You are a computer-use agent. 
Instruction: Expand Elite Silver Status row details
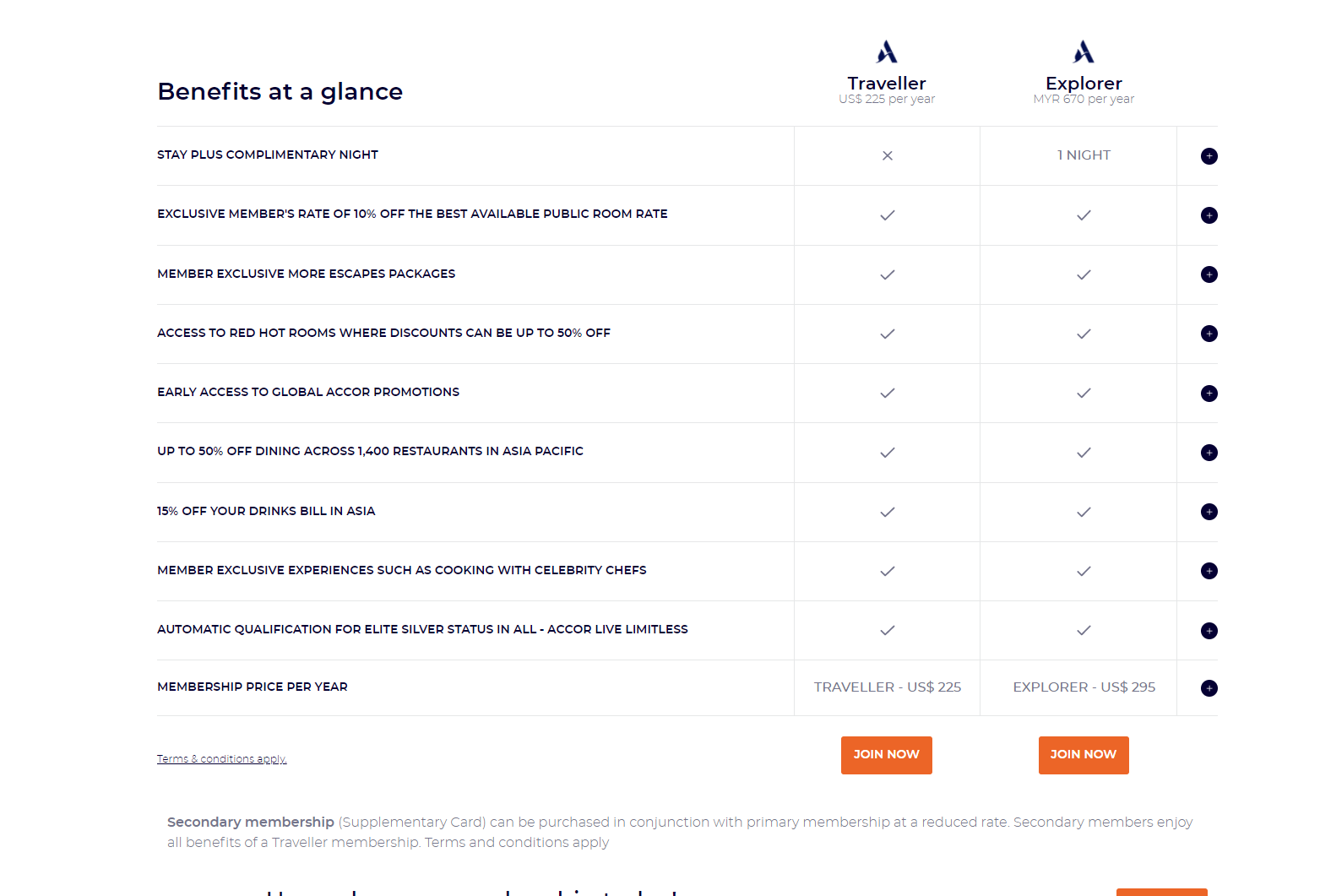click(1209, 631)
